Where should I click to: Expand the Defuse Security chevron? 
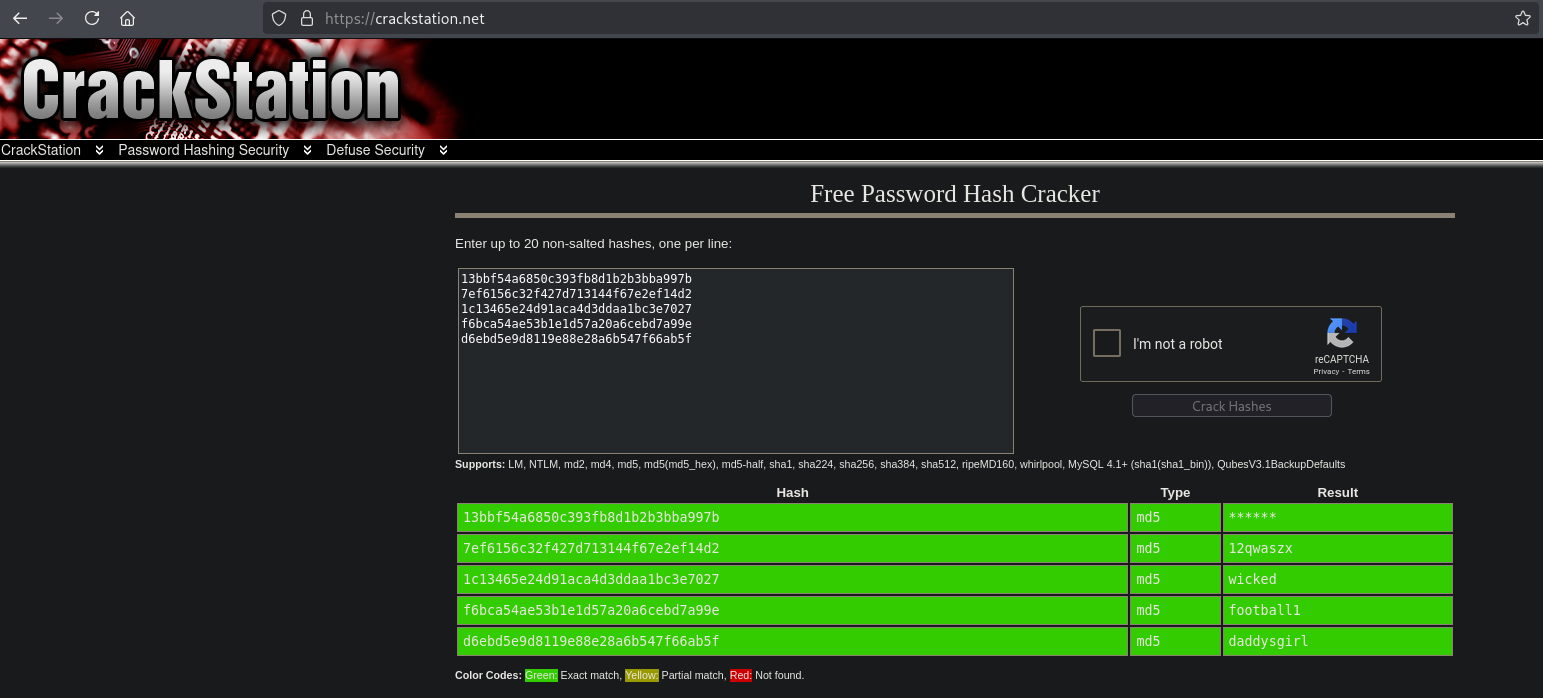click(x=443, y=150)
